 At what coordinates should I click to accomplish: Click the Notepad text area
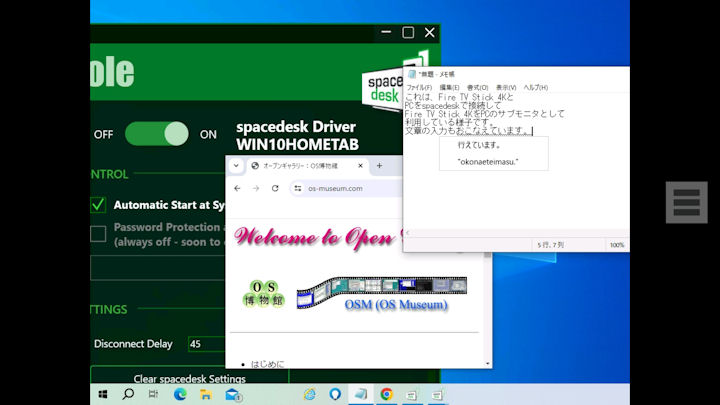pyautogui.click(x=516, y=161)
